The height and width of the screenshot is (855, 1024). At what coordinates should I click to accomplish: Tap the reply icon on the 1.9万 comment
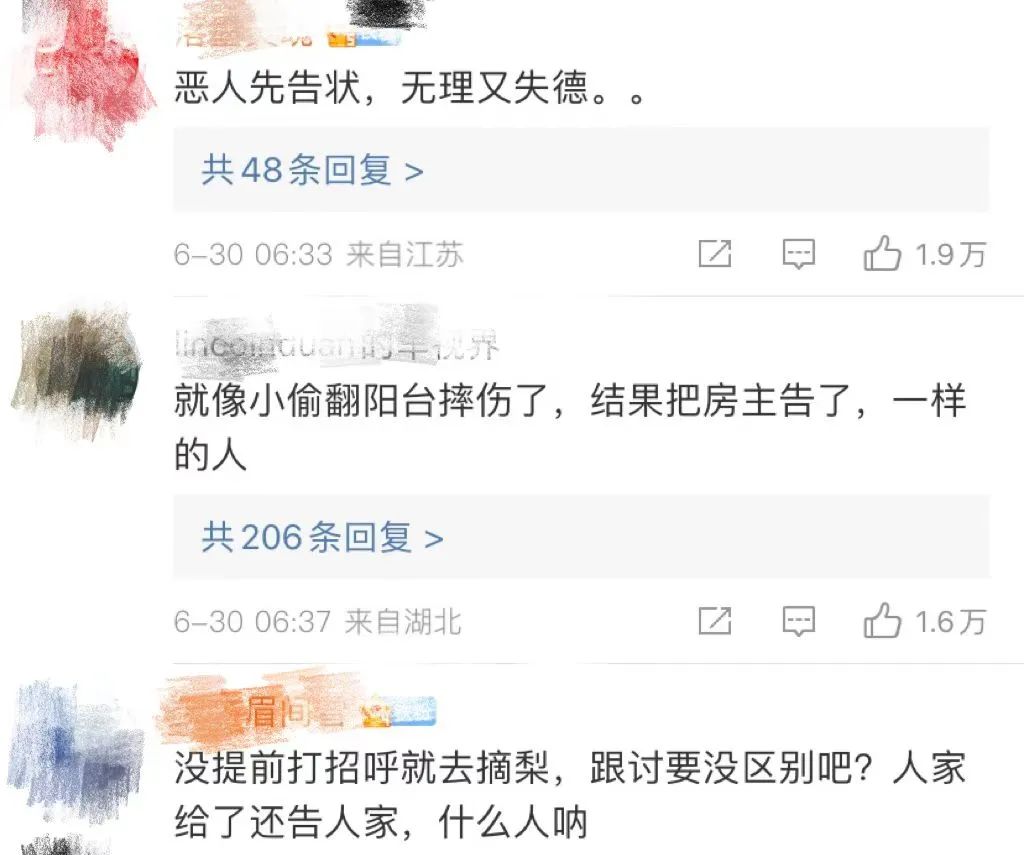pos(799,254)
